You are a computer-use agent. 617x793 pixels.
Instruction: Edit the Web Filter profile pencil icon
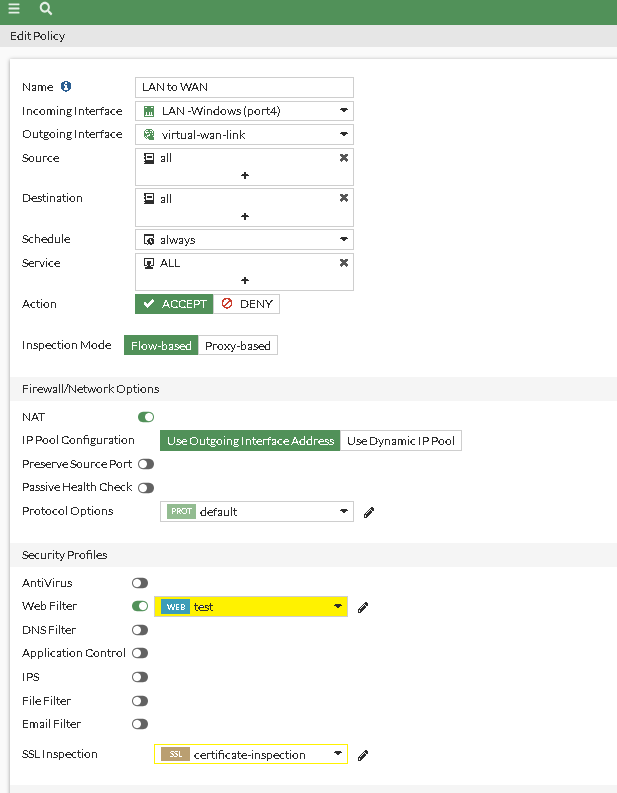(363, 607)
